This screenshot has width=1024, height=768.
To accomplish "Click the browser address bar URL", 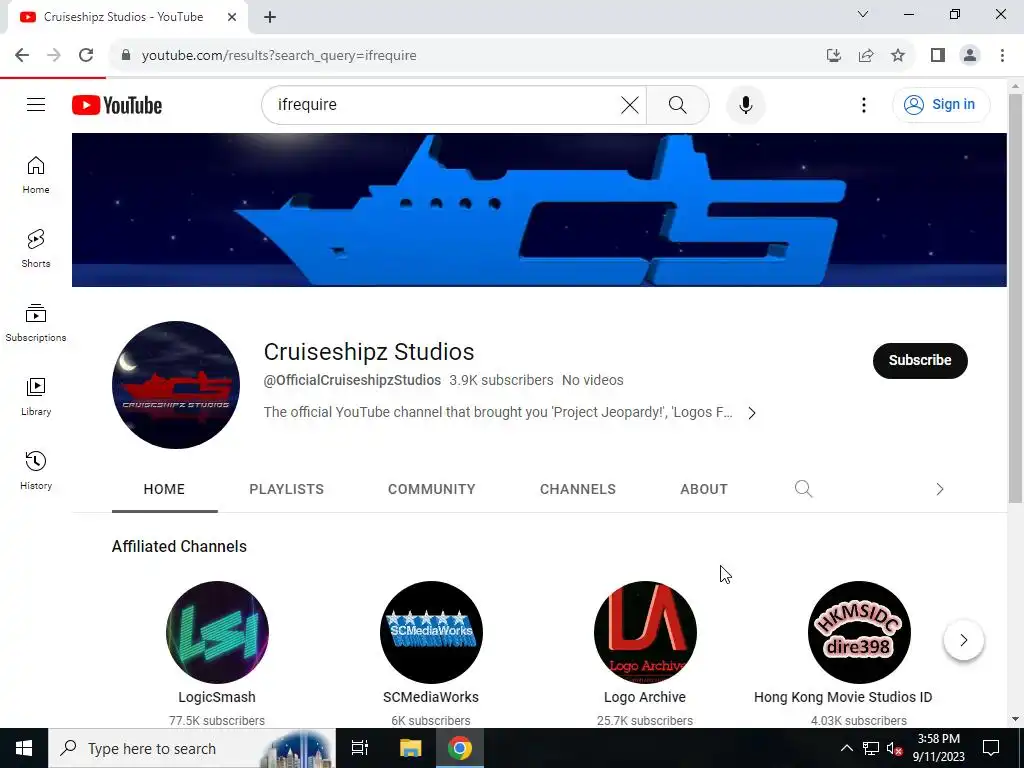I will point(279,56).
